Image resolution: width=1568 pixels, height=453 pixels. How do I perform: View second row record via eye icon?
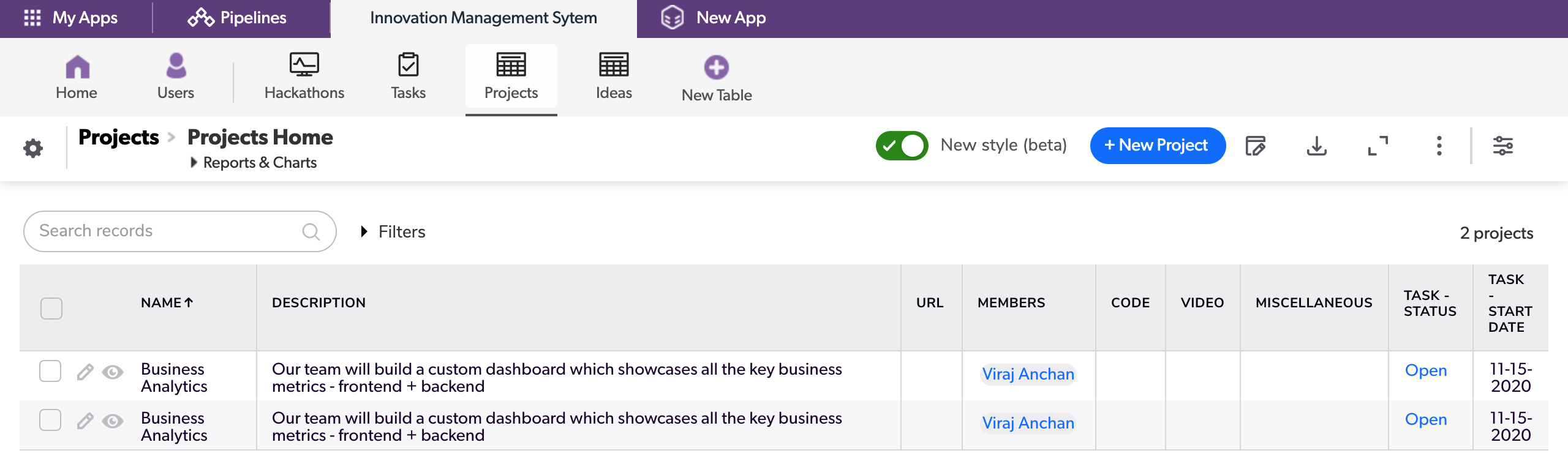(113, 421)
